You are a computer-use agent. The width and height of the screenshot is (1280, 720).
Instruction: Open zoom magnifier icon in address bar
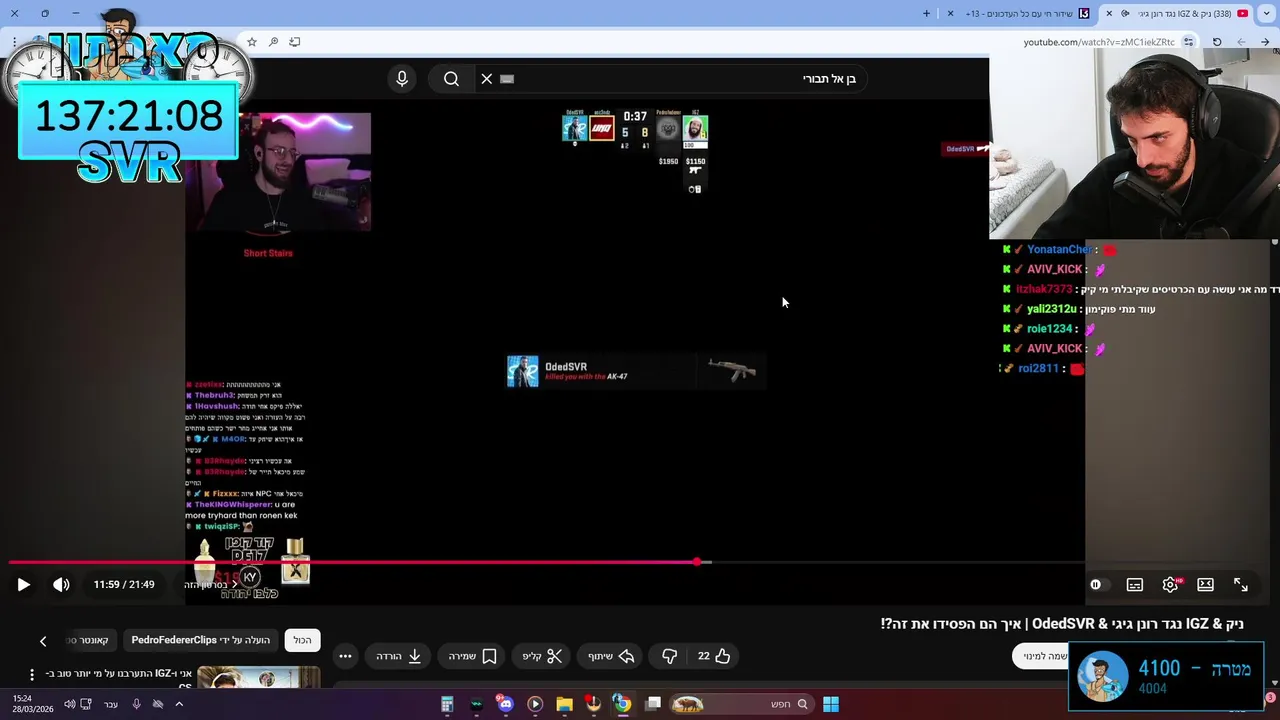click(274, 42)
